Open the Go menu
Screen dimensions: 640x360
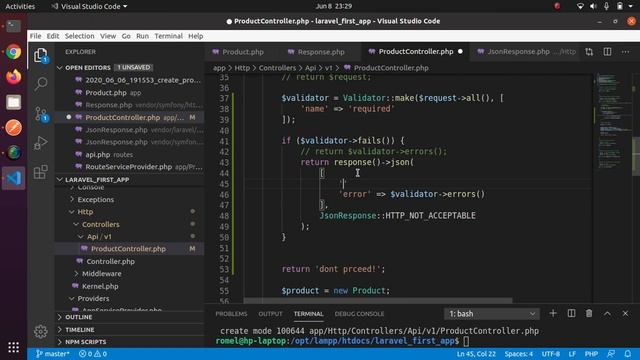[126, 36]
